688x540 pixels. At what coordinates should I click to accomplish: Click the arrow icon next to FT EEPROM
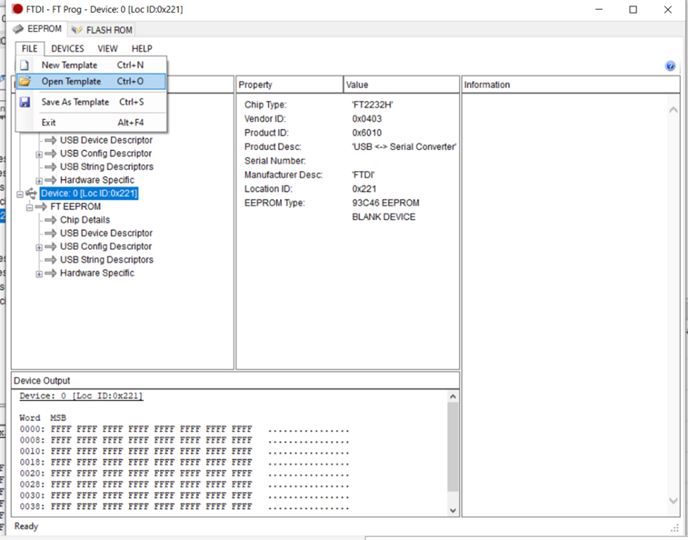[41, 207]
